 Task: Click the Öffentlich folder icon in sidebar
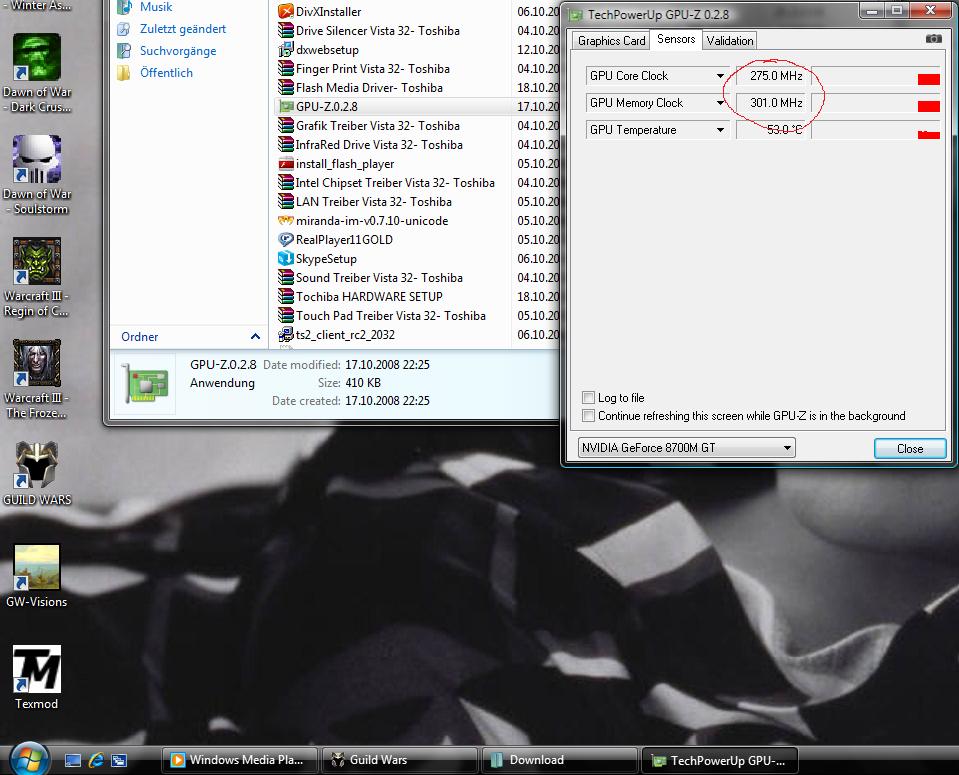pos(124,73)
